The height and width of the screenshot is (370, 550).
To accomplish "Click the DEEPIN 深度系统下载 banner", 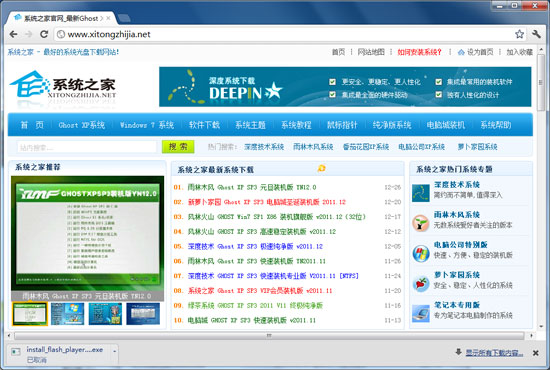I will tap(345, 87).
